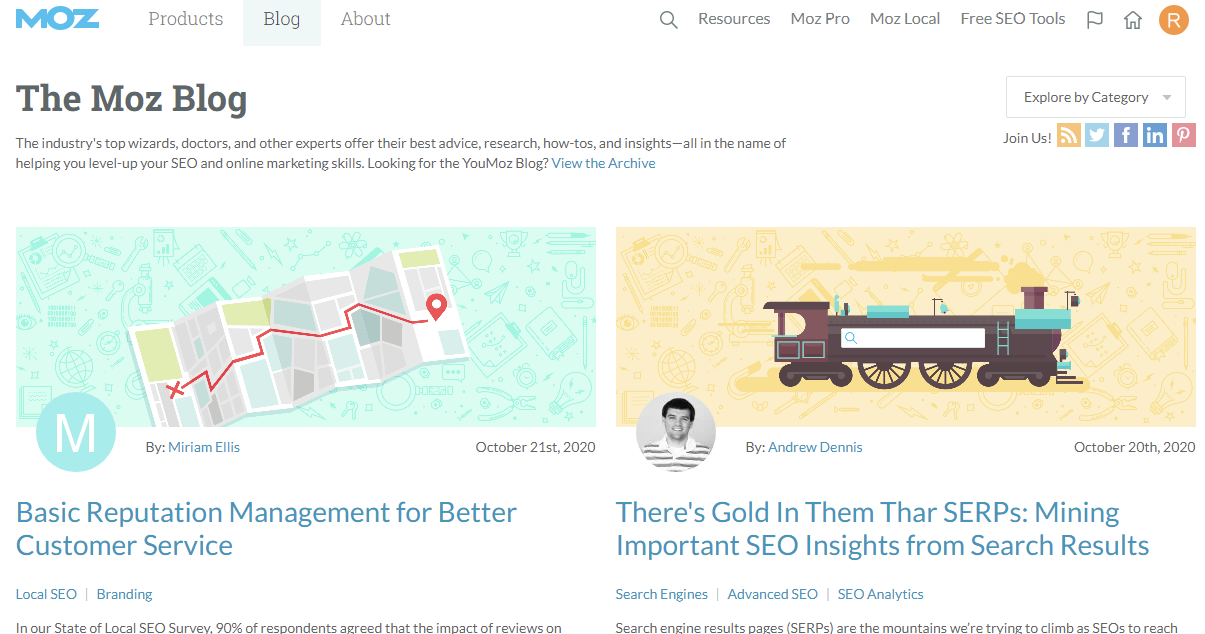Switch to the Blog tab
This screenshot has height=634, width=1205.
pos(281,18)
